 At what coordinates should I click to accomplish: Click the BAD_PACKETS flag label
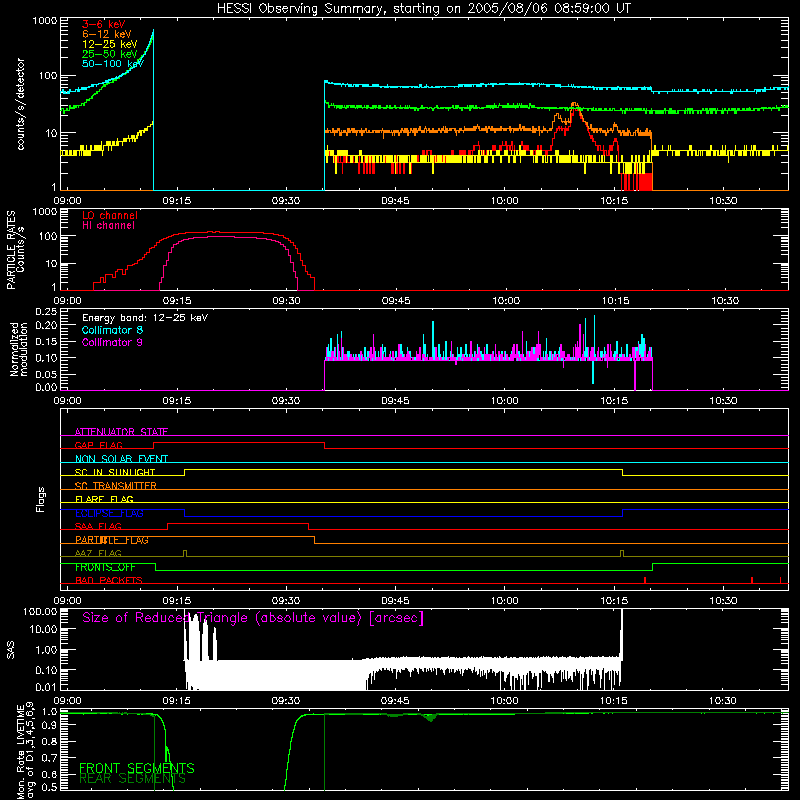[x=109, y=580]
